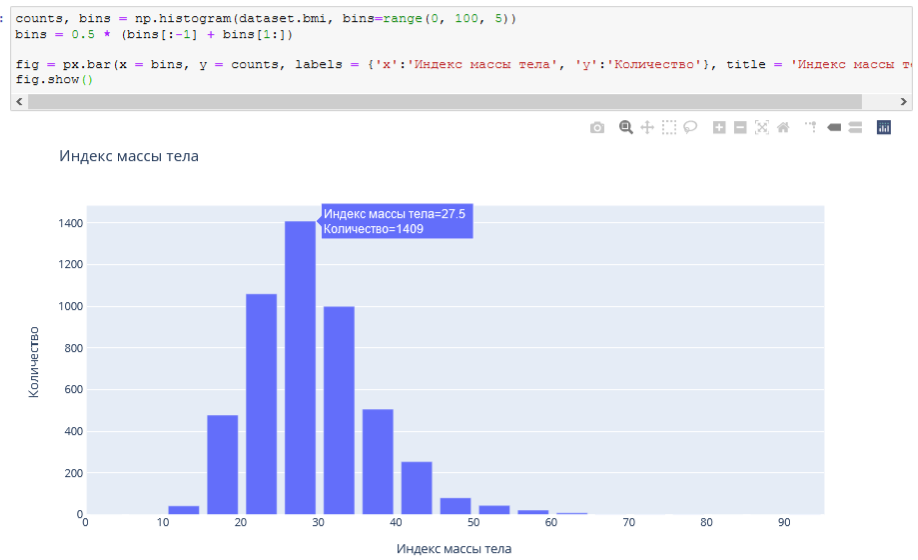Click the bar centered at 42.5
The height and width of the screenshot is (560, 918).
[417, 488]
